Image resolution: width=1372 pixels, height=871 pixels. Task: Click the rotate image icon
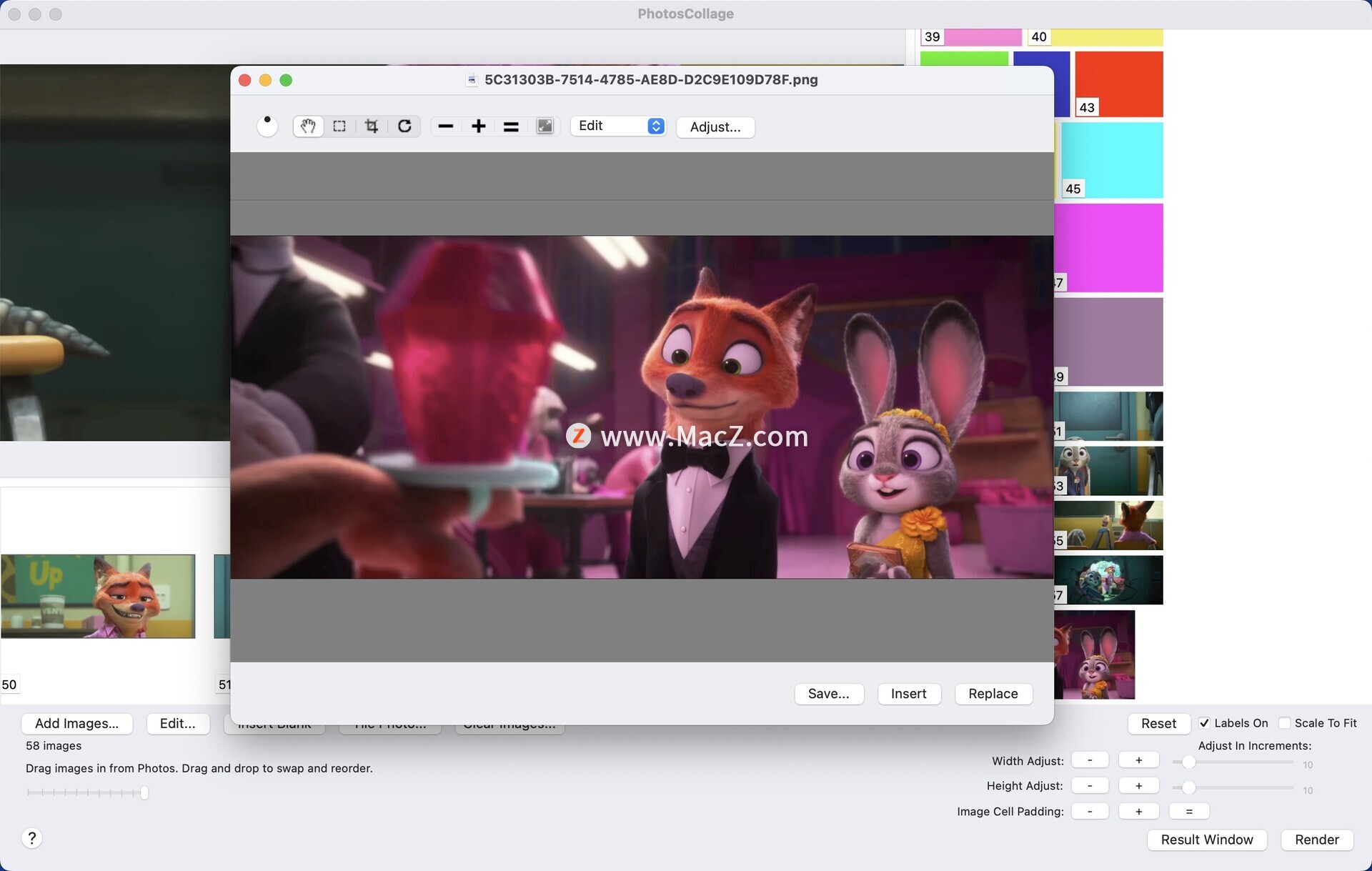[404, 126]
